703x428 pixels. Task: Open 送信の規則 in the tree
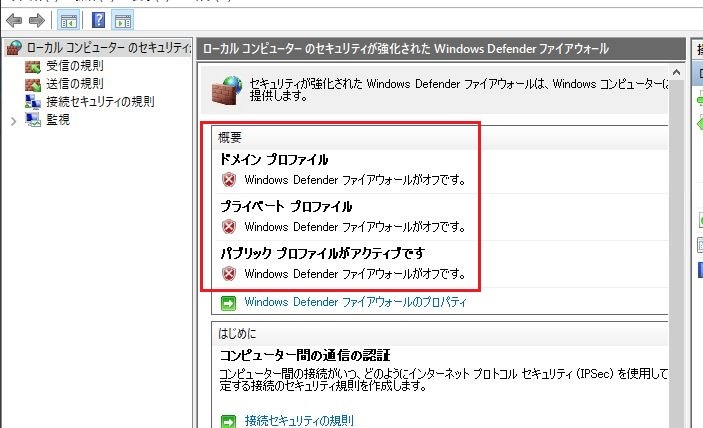point(74,84)
